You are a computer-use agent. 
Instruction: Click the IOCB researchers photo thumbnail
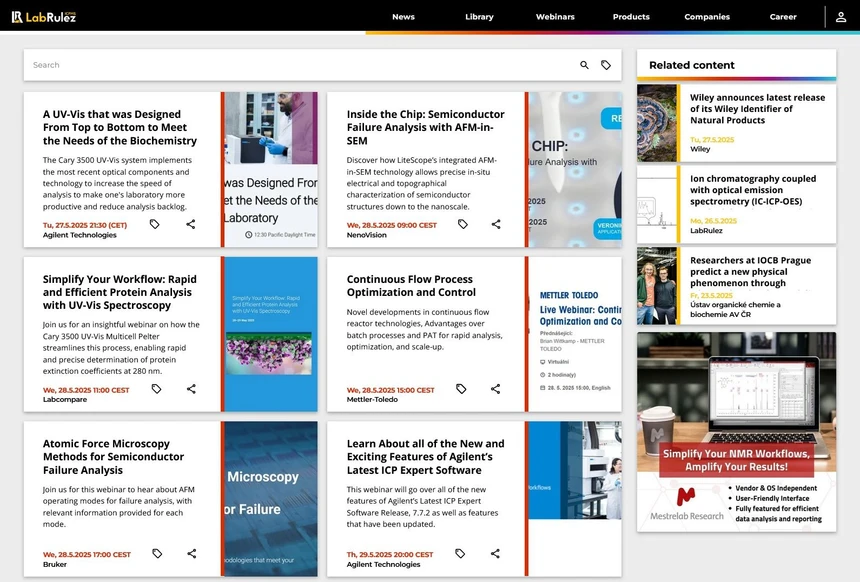click(657, 286)
